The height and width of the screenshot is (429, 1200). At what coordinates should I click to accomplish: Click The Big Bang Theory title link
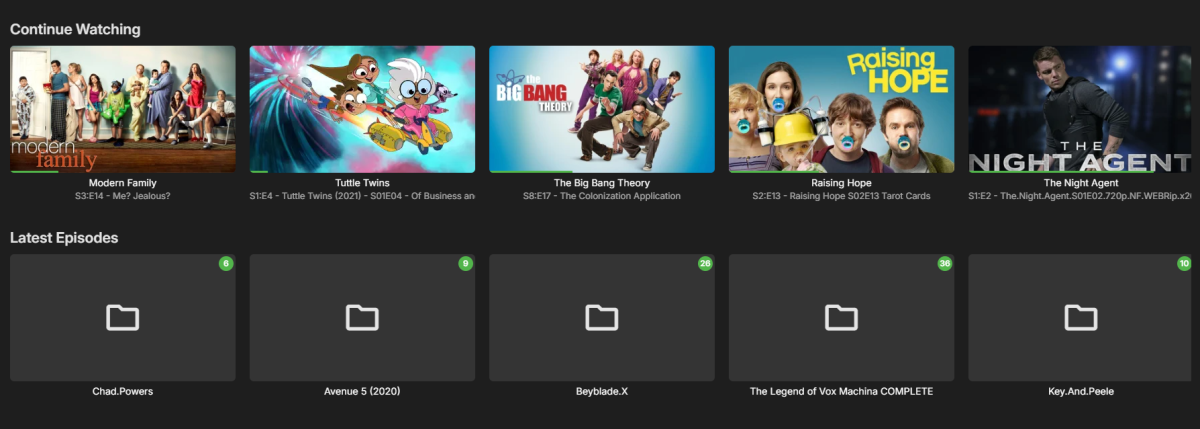point(602,183)
